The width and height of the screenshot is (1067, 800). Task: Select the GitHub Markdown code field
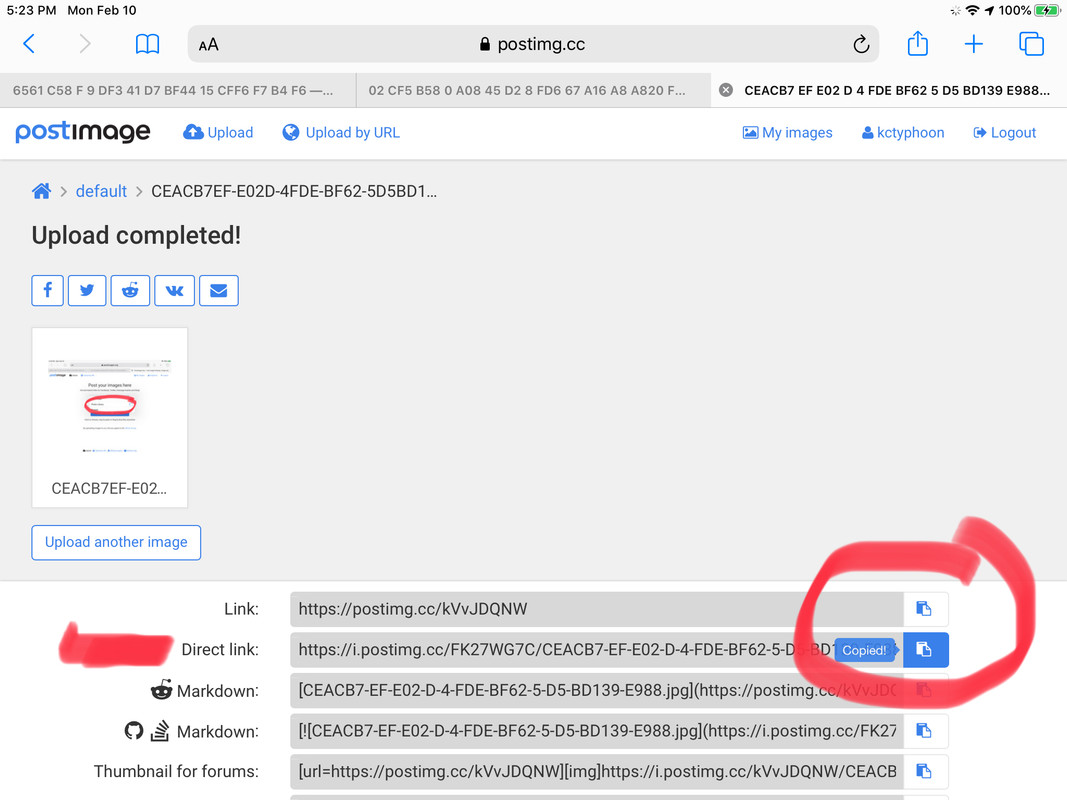(597, 731)
